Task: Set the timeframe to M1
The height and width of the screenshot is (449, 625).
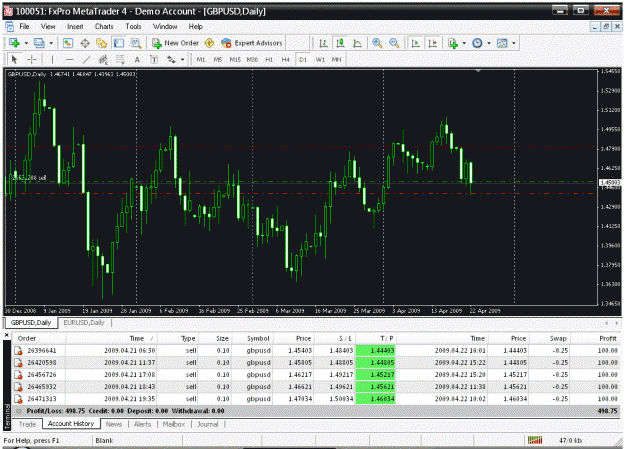Action: tap(201, 60)
